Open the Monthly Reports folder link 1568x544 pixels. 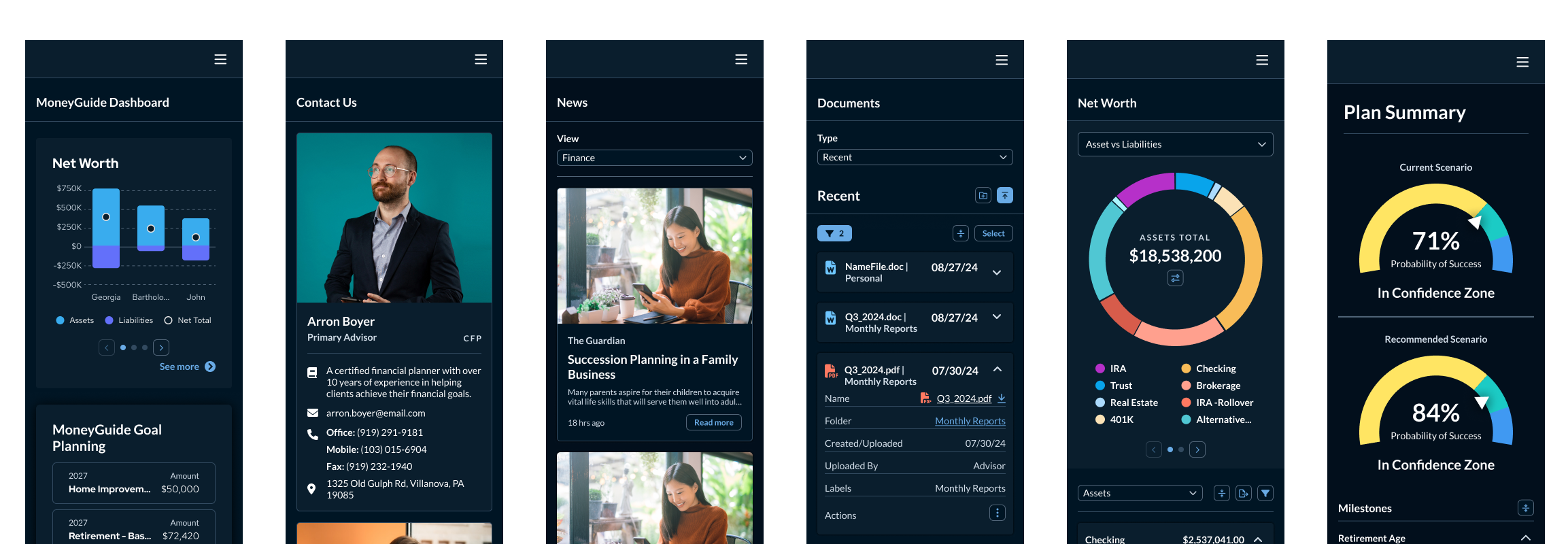point(970,421)
